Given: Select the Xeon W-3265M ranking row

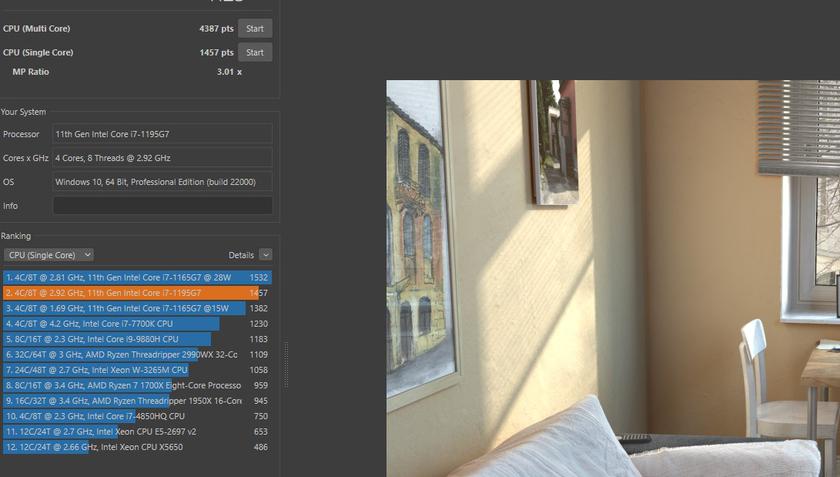Looking at the screenshot, I should pyautogui.click(x=136, y=370).
